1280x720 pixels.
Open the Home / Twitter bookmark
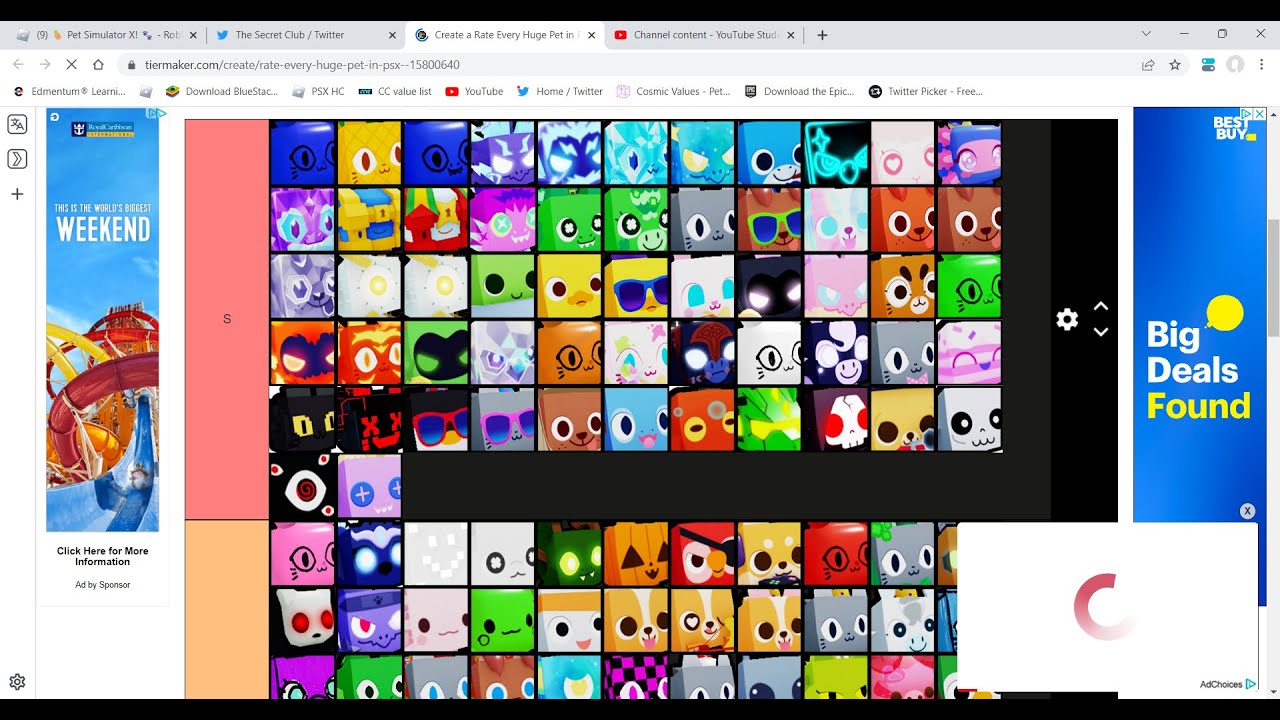(x=560, y=91)
